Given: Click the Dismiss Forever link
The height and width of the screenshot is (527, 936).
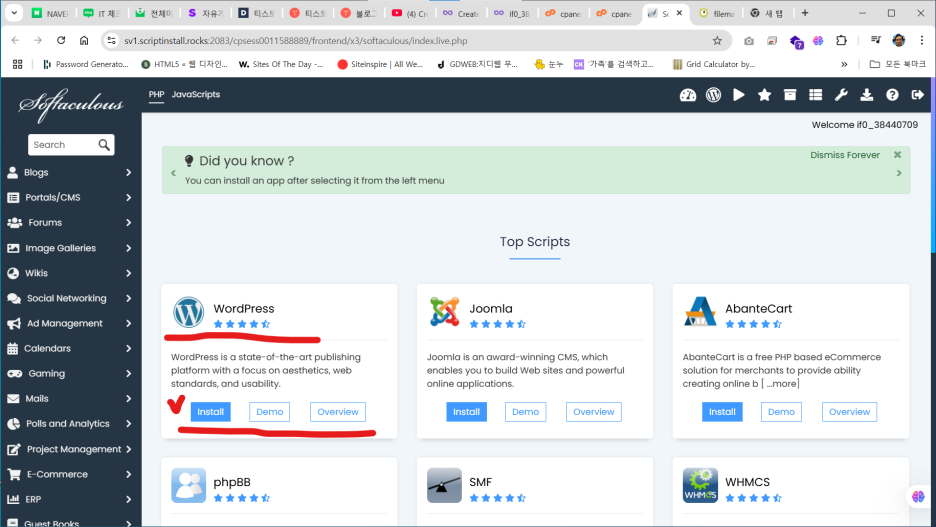Looking at the screenshot, I should 845,155.
